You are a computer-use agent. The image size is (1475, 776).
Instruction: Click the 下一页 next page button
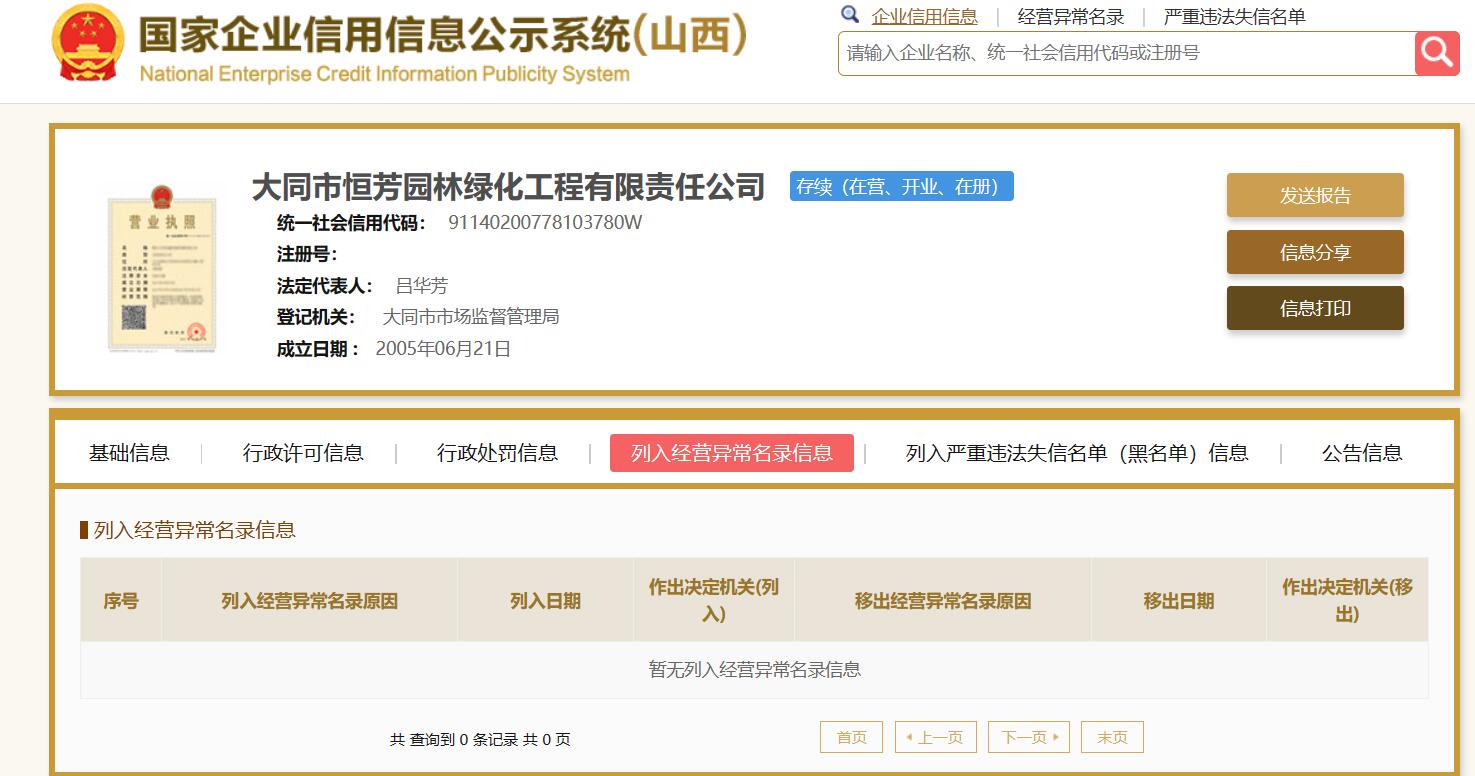pos(1029,737)
